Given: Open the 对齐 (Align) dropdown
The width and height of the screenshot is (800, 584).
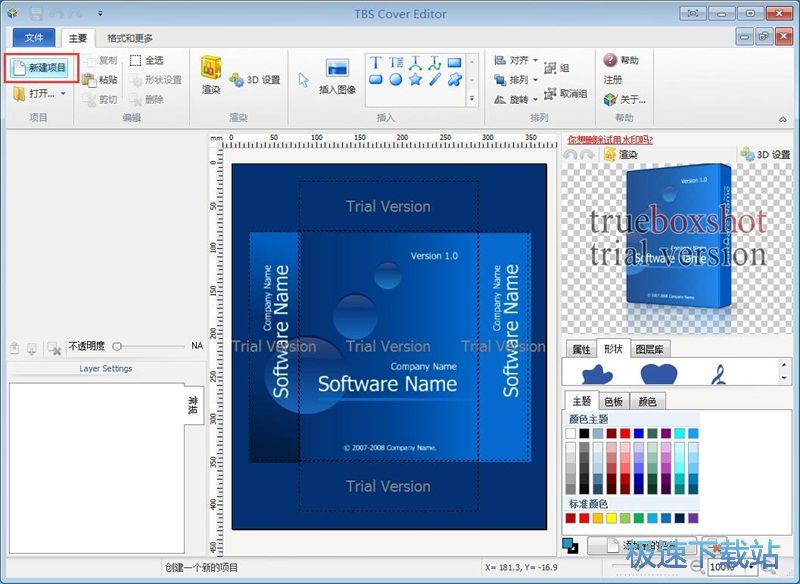Looking at the screenshot, I should point(517,61).
